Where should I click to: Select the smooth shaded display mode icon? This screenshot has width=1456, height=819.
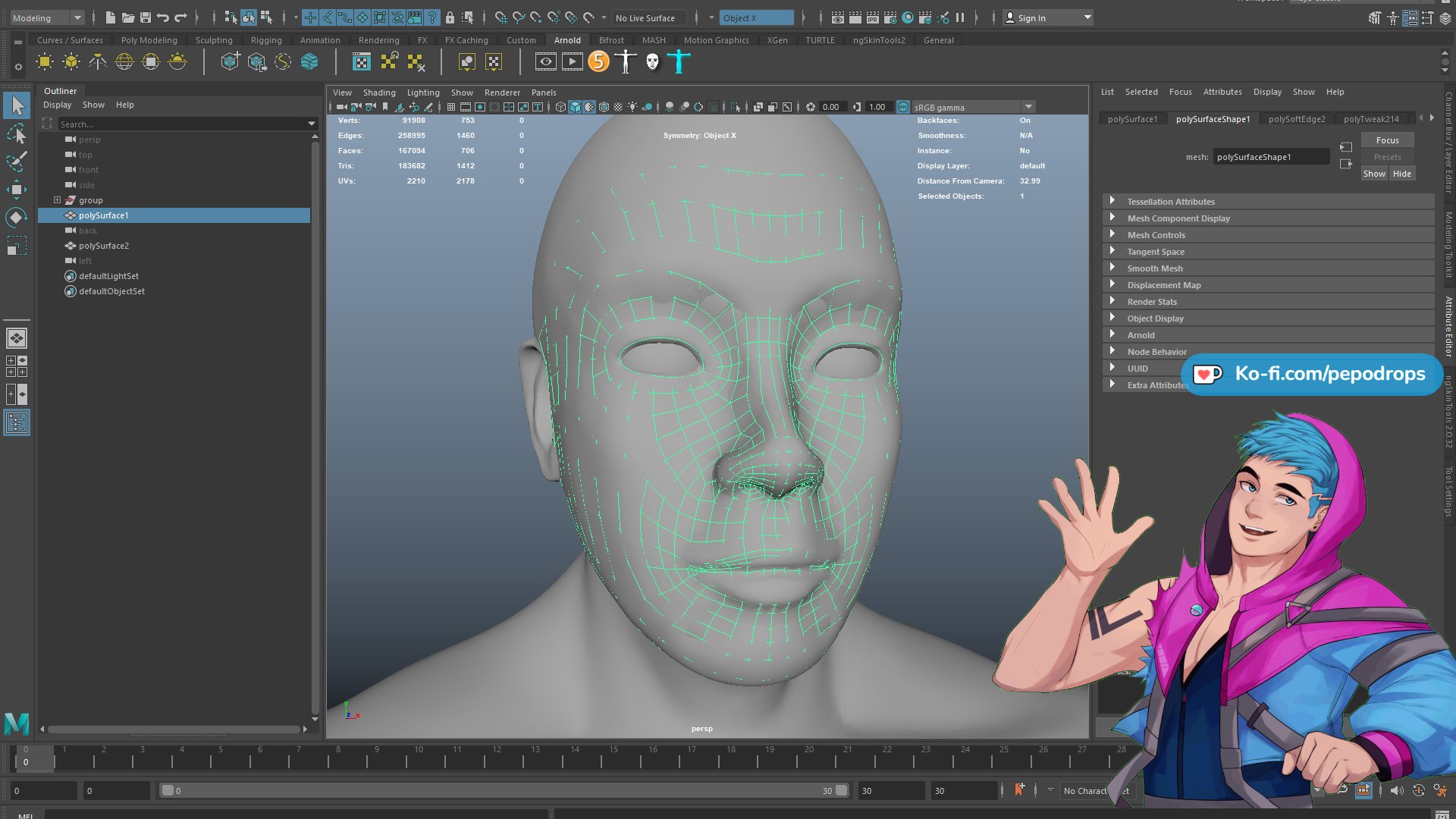576,107
